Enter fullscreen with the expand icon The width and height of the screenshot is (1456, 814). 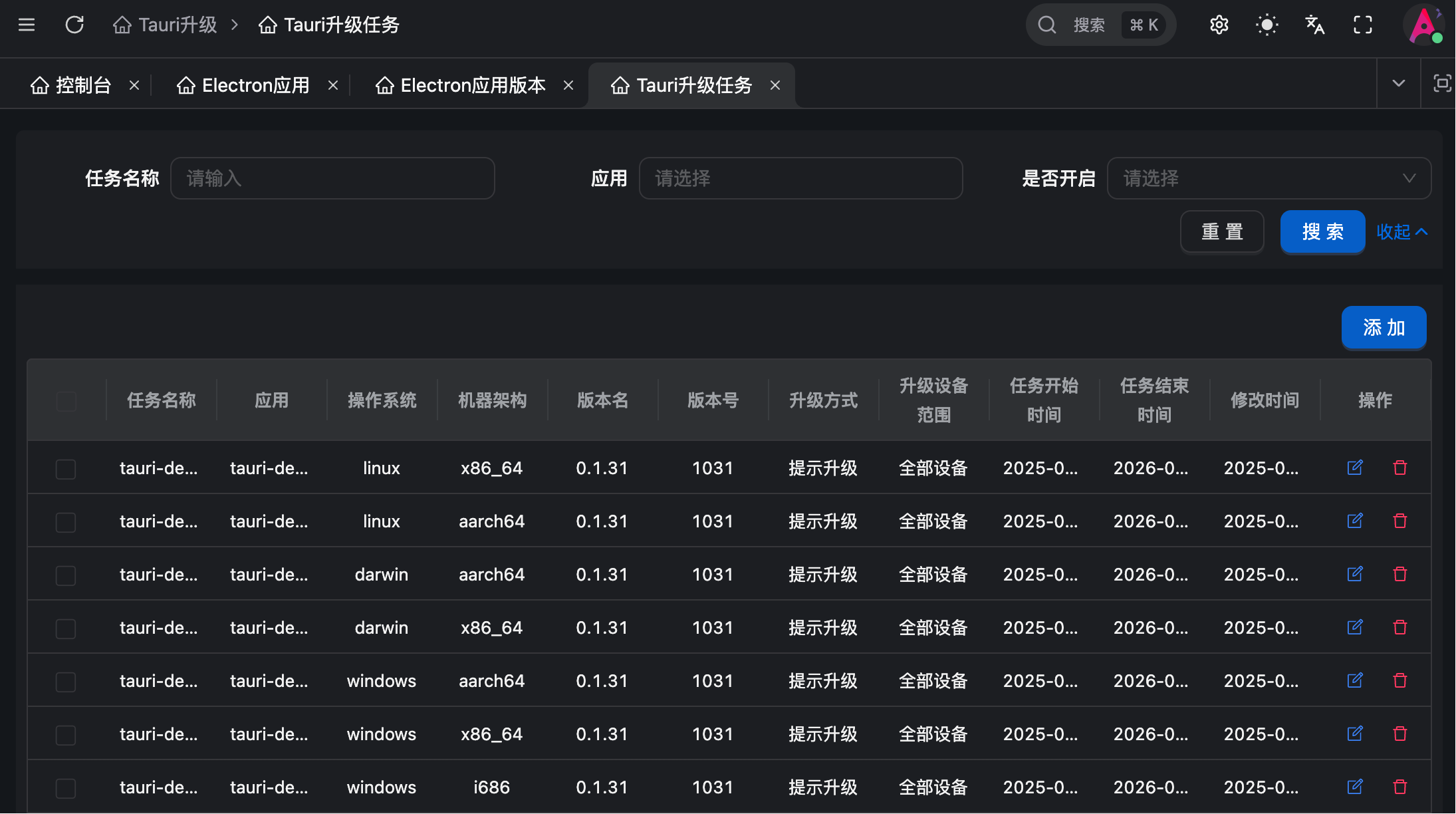pos(1362,25)
